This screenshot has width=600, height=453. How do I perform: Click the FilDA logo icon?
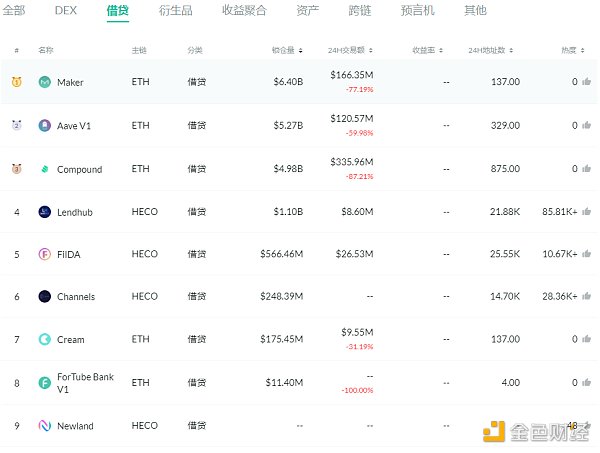[x=45, y=254]
